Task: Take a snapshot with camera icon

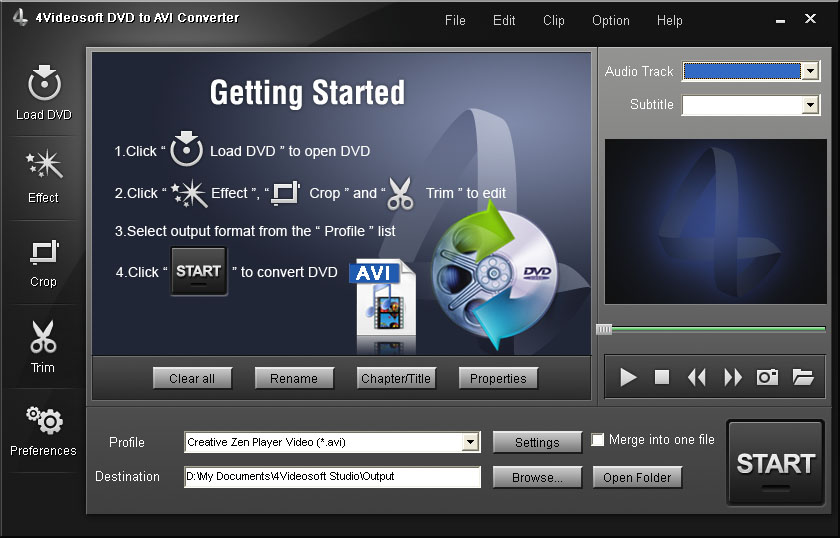Action: click(x=767, y=377)
